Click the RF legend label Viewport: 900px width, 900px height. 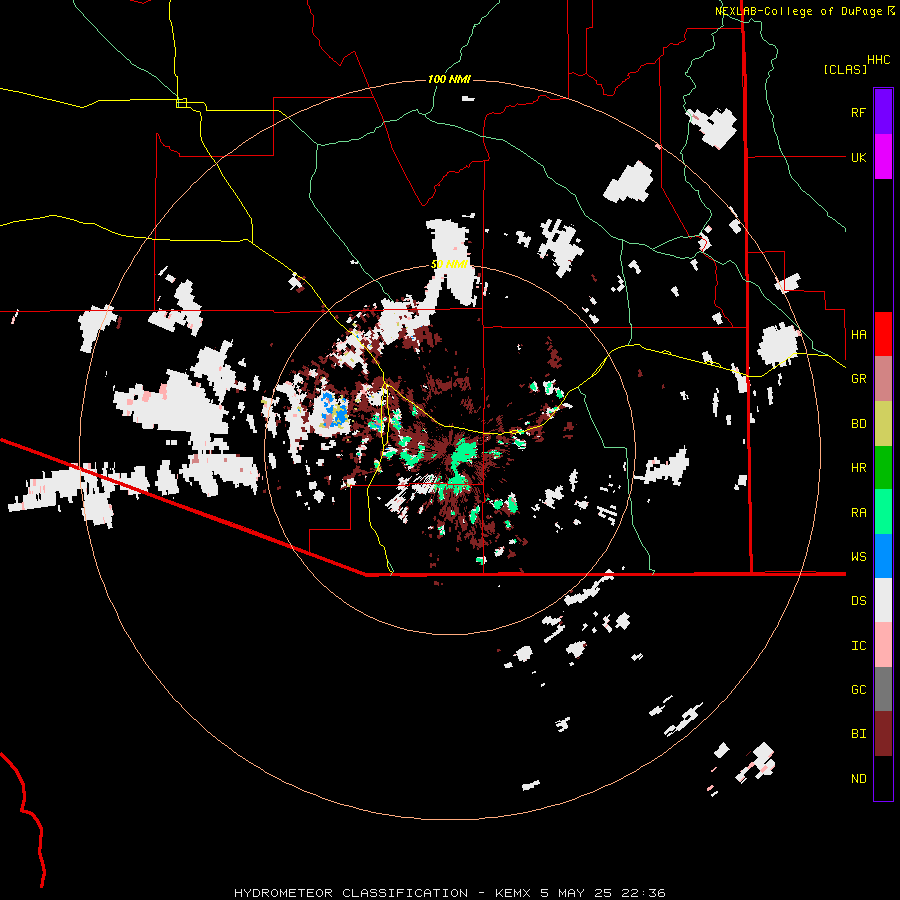coord(858,112)
